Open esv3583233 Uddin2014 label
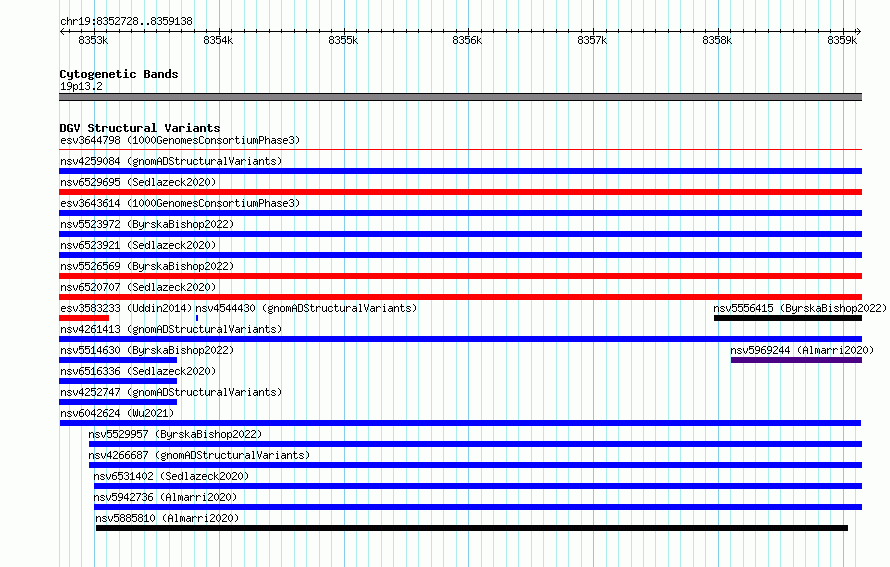Viewport: 890px width, 567px height. [126, 308]
